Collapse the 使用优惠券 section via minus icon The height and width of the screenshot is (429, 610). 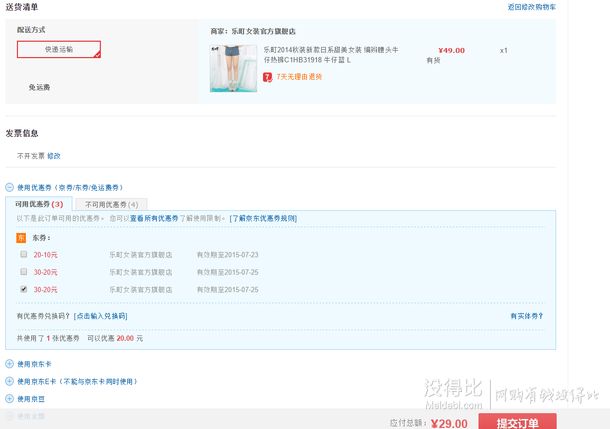click(9, 187)
